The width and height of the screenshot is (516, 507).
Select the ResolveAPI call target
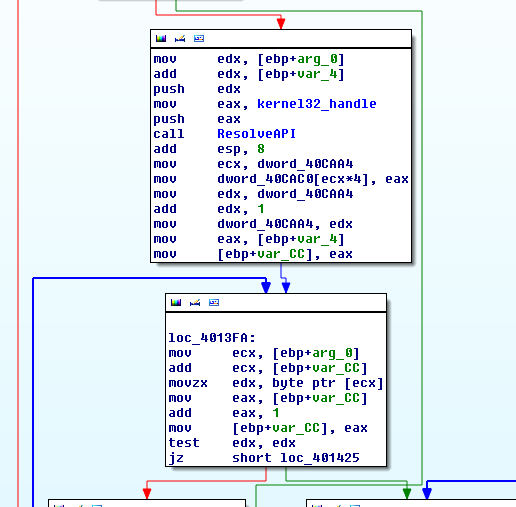[x=256, y=134]
